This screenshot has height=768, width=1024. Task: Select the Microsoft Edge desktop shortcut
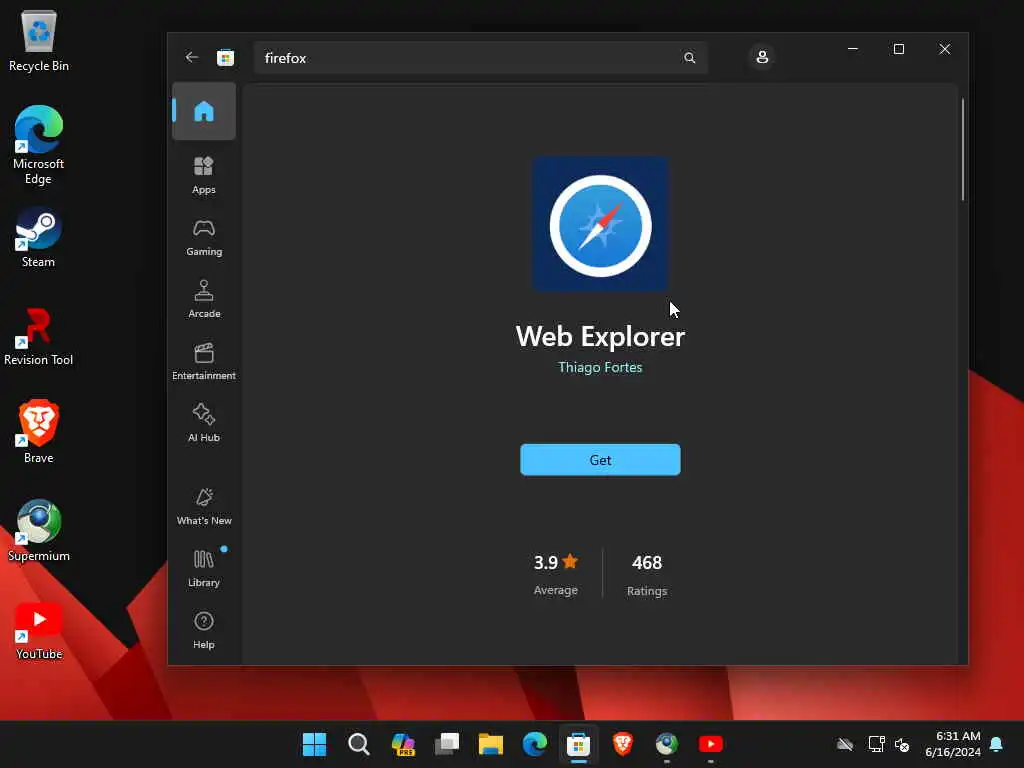[x=39, y=145]
